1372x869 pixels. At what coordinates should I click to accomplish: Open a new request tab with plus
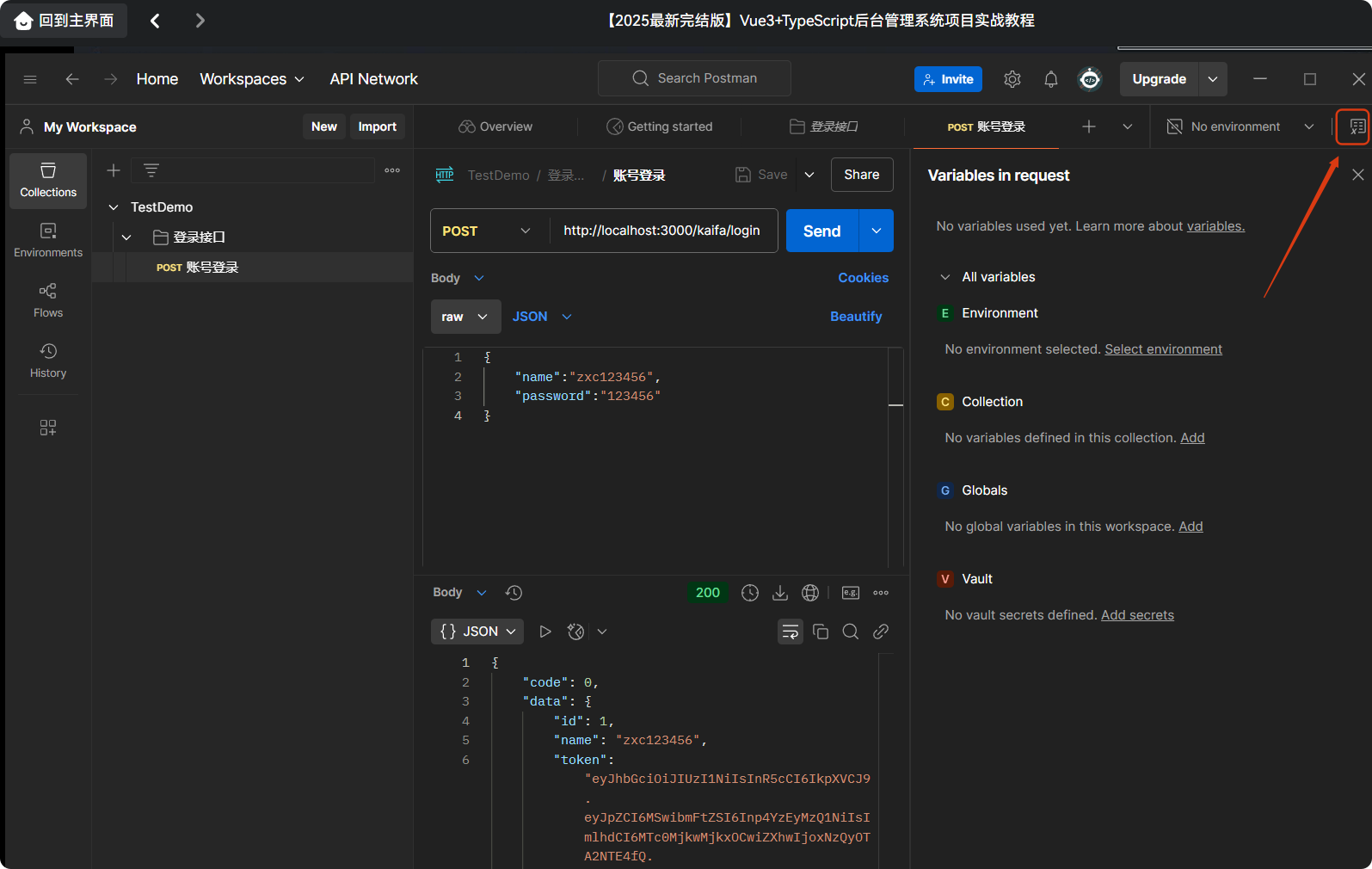(x=1089, y=126)
